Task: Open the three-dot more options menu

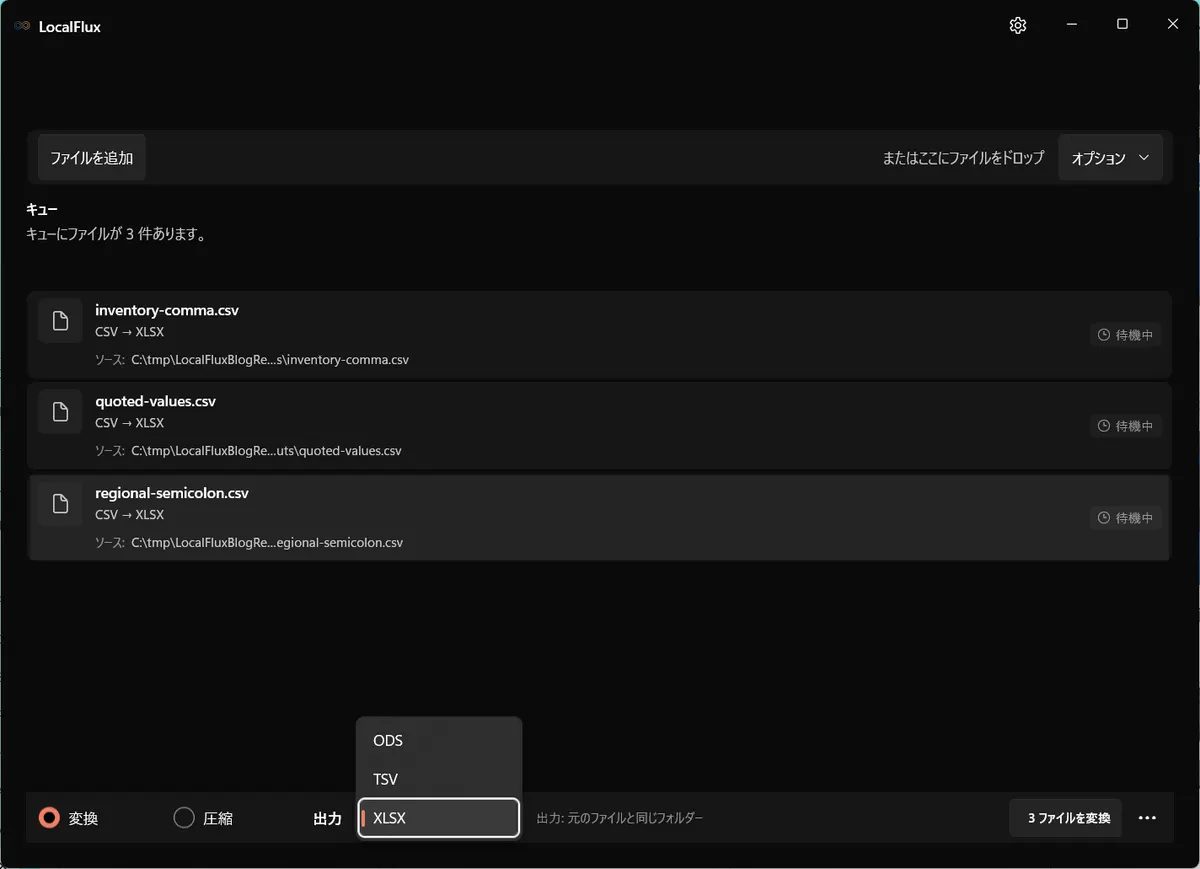Action: pos(1147,818)
